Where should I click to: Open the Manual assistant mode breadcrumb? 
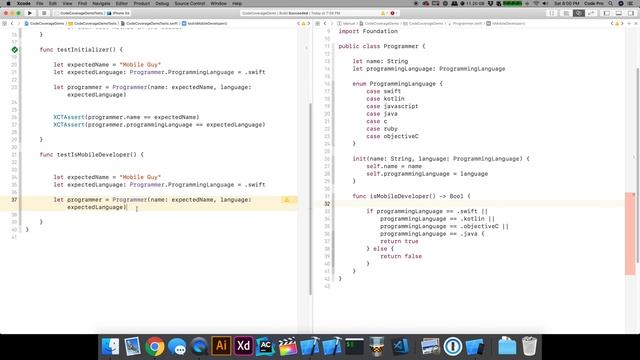[347, 24]
